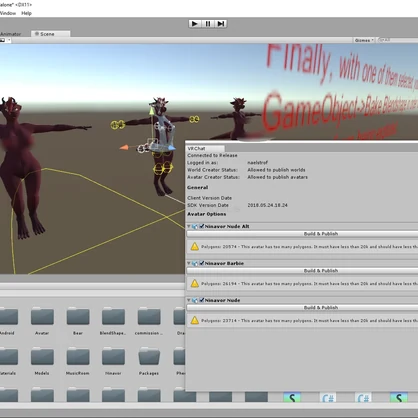This screenshot has width=418, height=418.
Task: Click the prefab icon beside Ninavor Nude
Action: [195, 301]
